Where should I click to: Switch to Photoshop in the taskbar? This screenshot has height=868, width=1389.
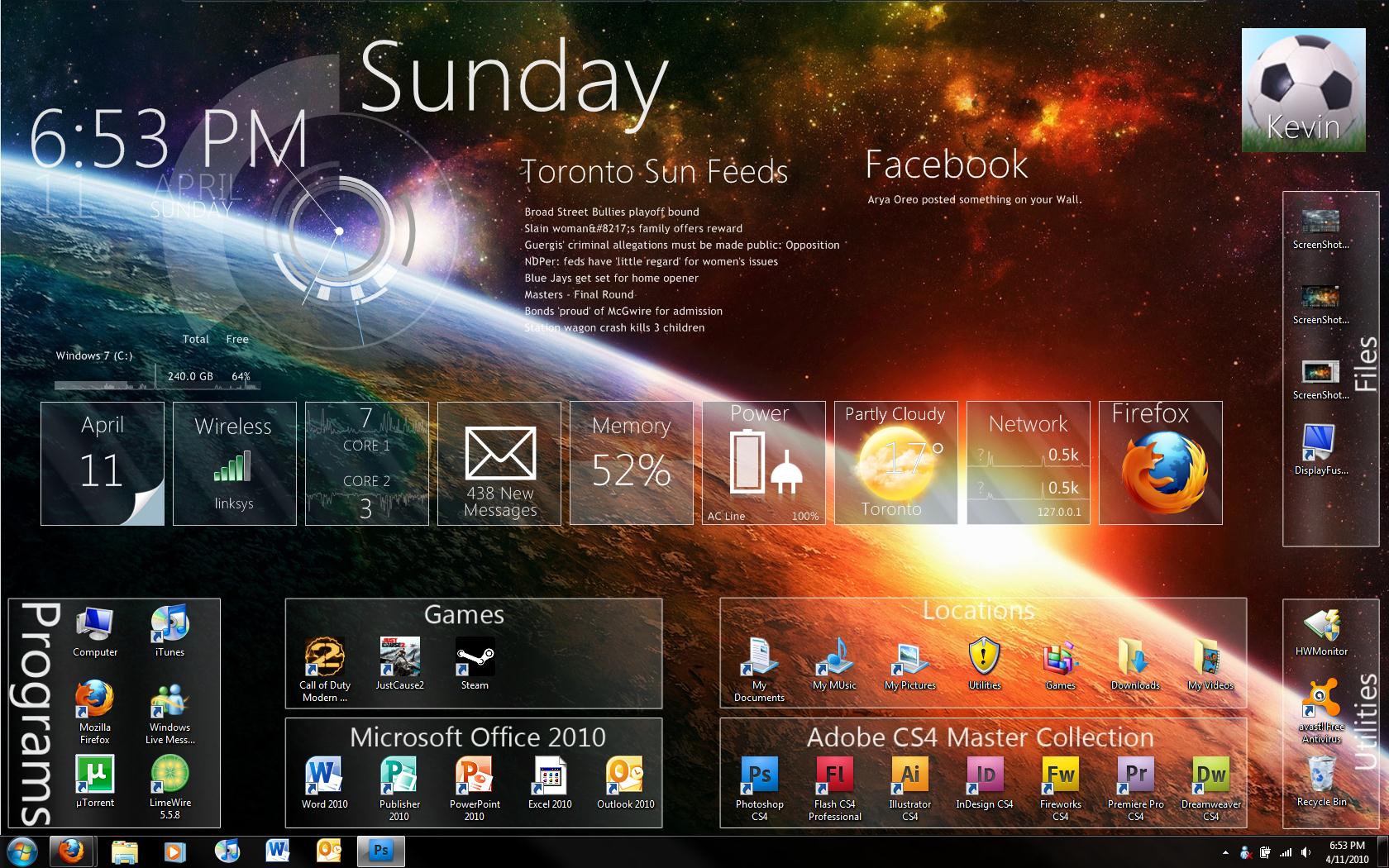(380, 851)
